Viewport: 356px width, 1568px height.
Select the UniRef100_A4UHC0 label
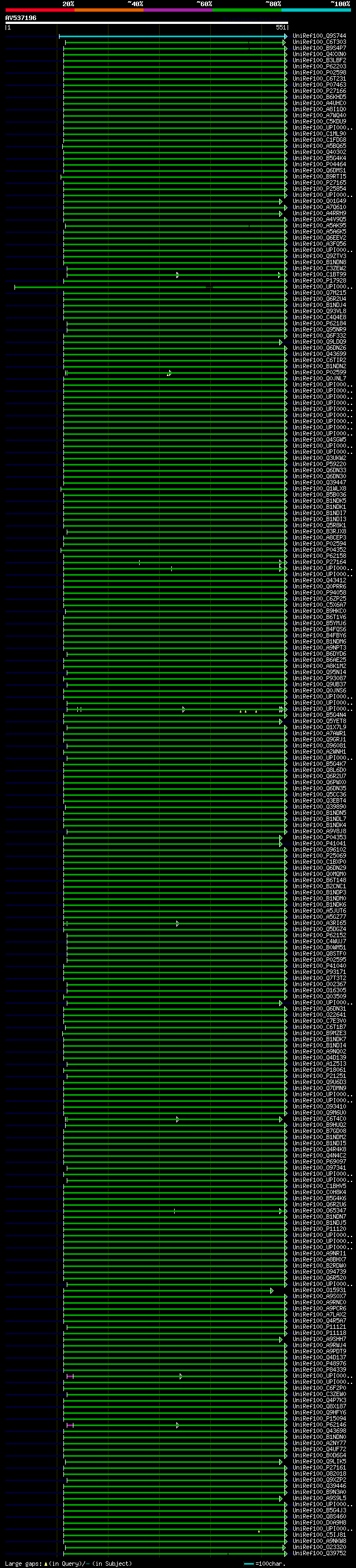click(319, 103)
